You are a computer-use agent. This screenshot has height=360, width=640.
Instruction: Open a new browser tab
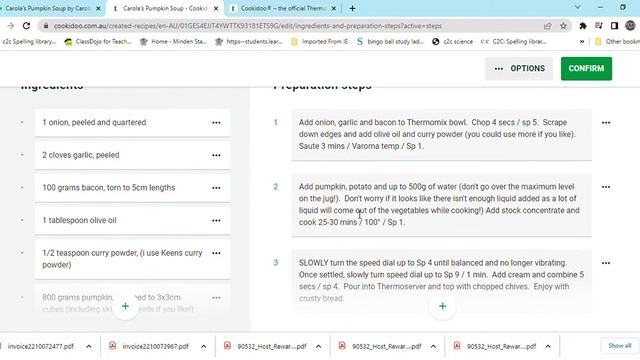[352, 8]
